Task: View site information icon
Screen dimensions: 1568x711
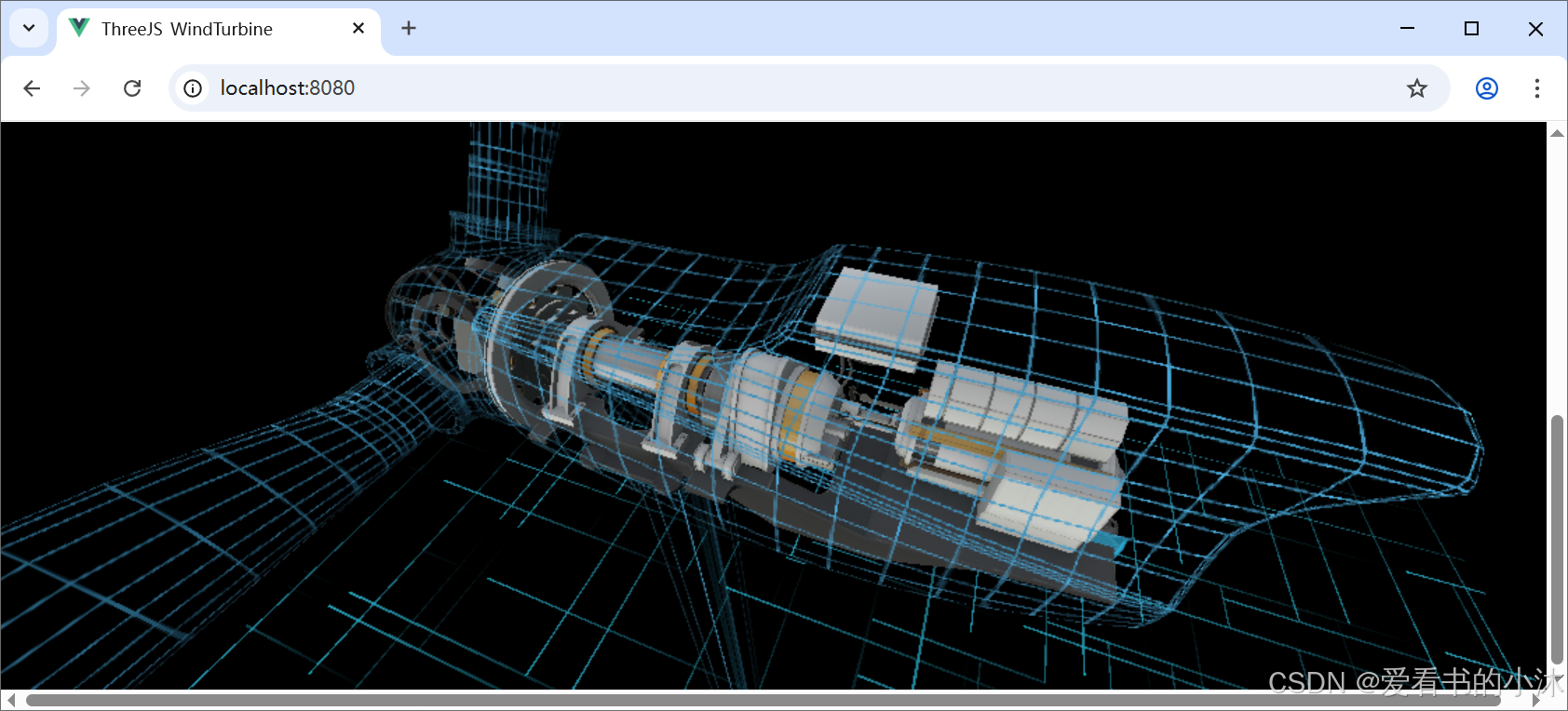Action: tap(193, 88)
